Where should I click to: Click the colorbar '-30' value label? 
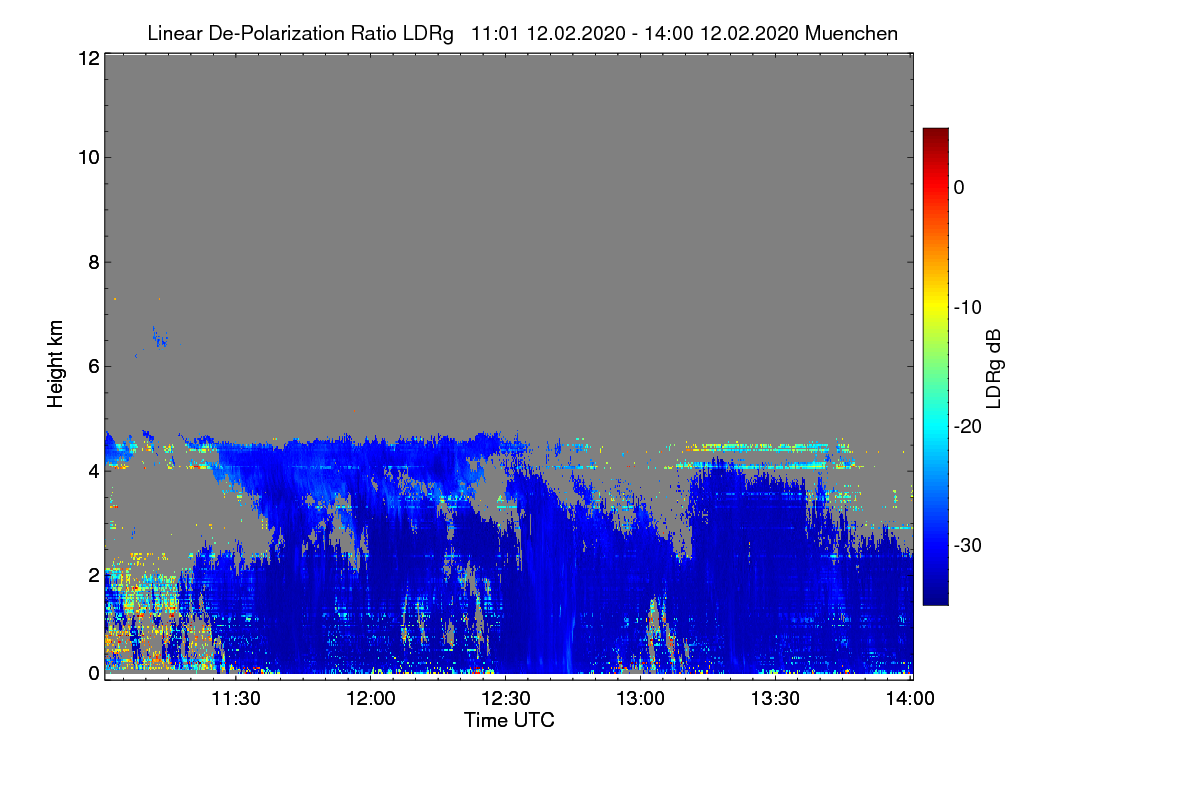coord(969,545)
